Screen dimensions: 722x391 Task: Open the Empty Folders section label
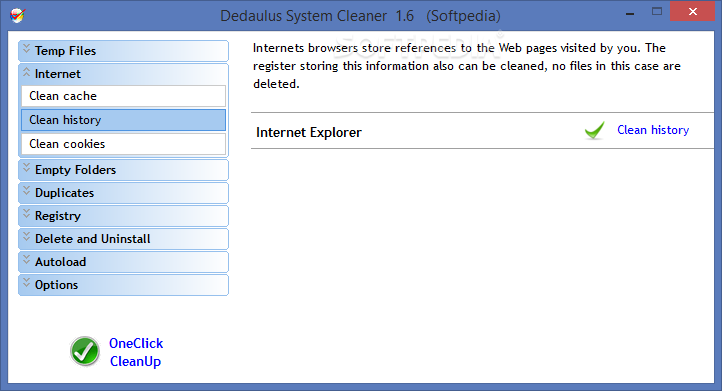coord(76,170)
